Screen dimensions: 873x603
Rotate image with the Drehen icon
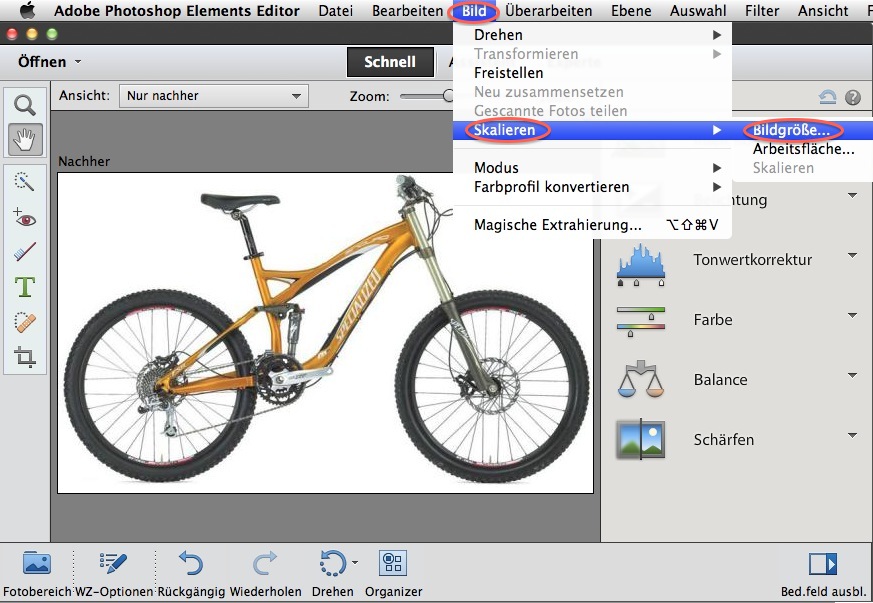point(332,563)
